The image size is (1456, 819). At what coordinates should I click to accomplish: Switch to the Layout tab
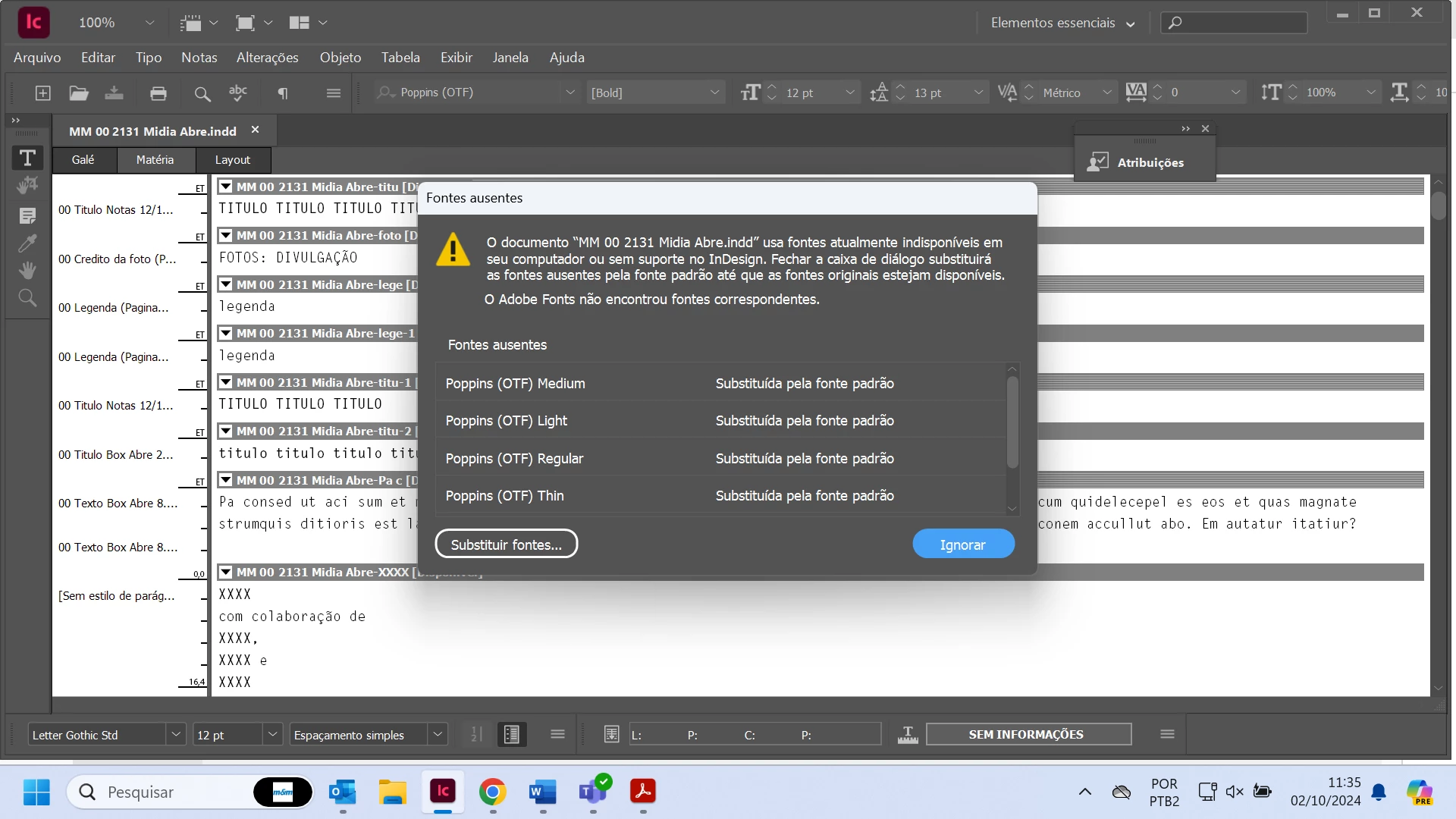click(232, 160)
